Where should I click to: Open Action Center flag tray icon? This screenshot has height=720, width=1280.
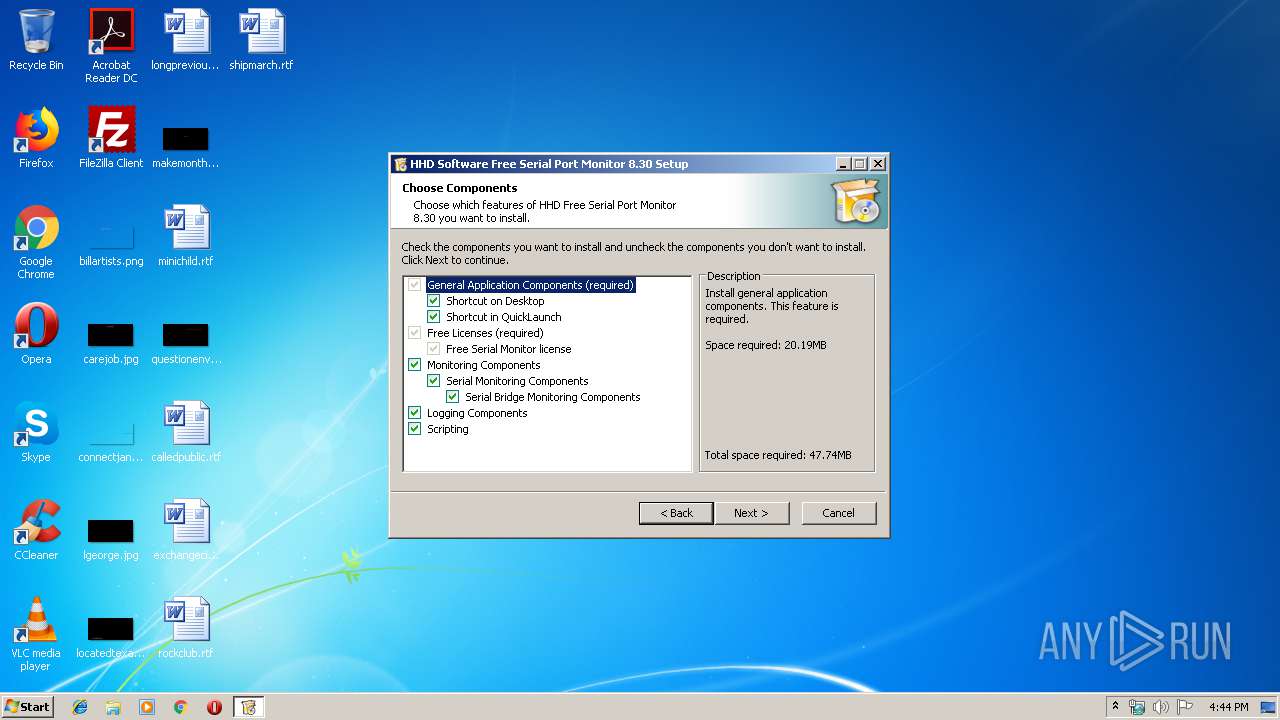1185,707
